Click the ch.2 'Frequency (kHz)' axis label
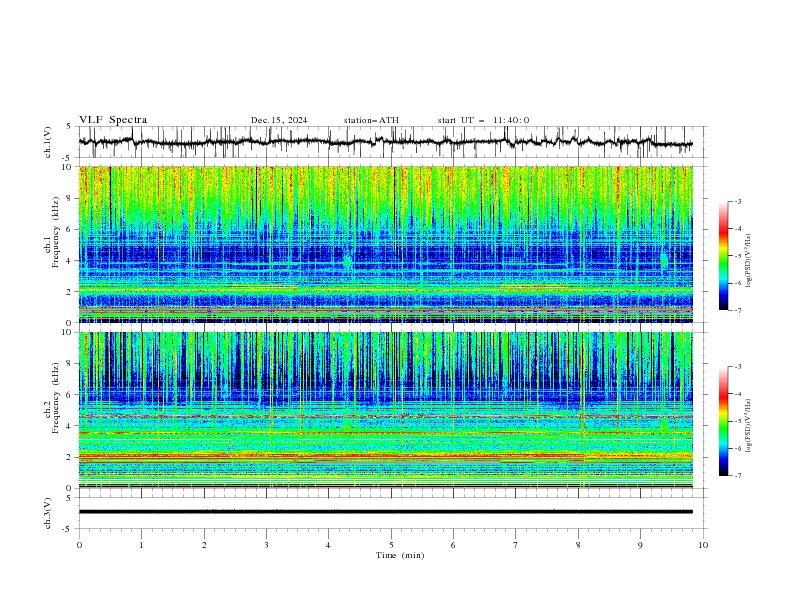Viewport: 792px width, 612px height. 55,398
